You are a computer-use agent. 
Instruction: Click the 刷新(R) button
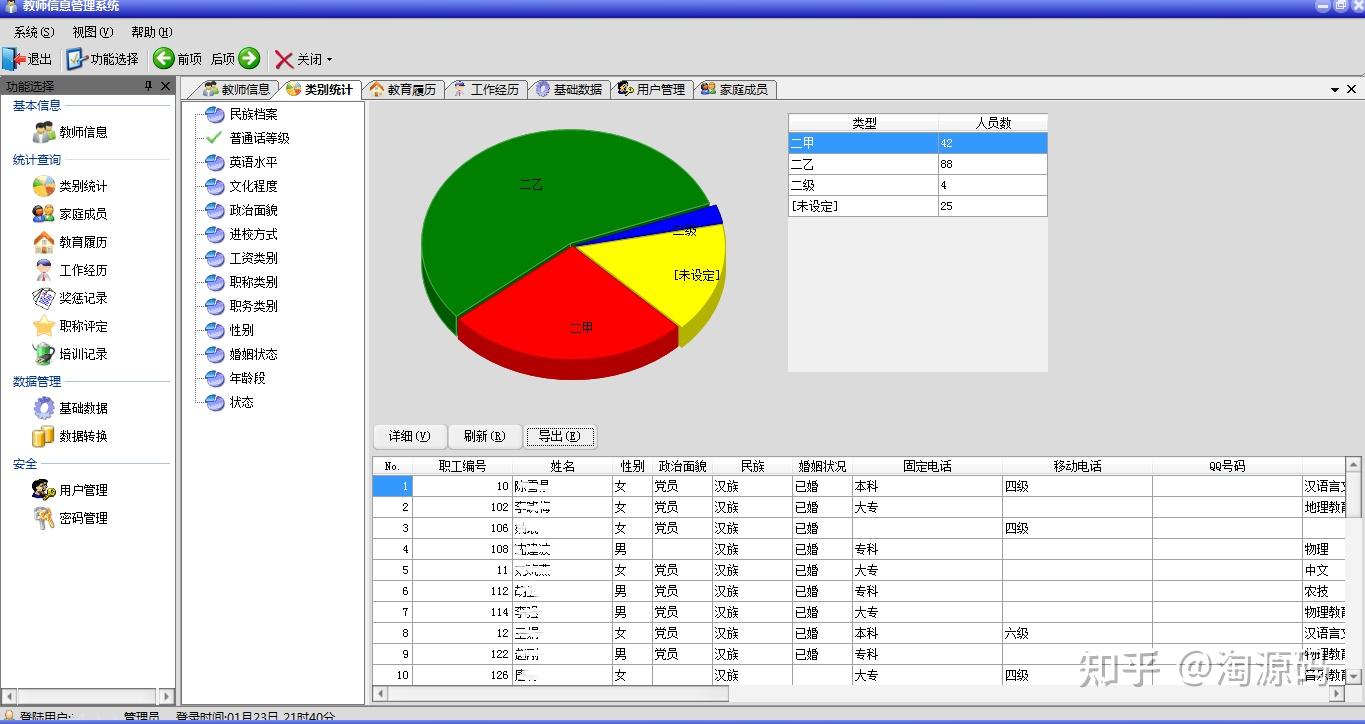point(484,436)
